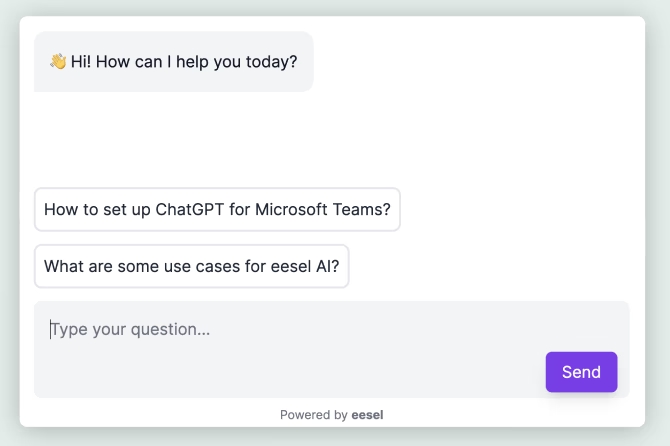Ask how to set up ChatGPT for Teams

point(217,210)
